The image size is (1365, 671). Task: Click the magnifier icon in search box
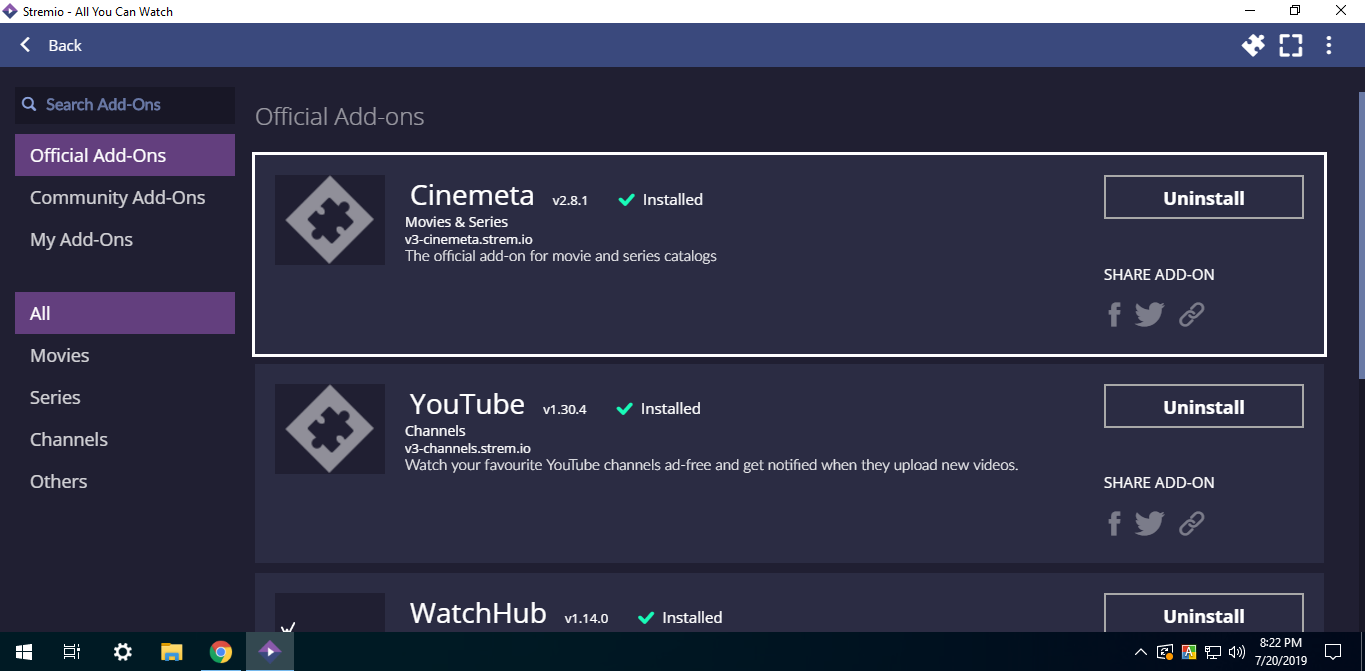(29, 104)
